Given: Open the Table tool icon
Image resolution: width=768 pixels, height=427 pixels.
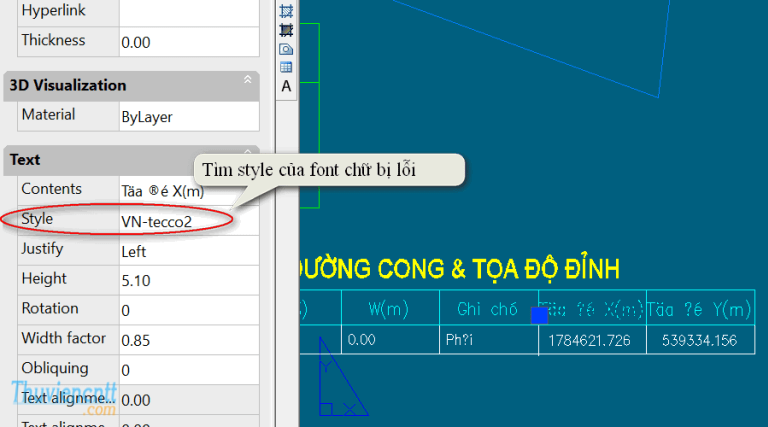Looking at the screenshot, I should [x=286, y=67].
